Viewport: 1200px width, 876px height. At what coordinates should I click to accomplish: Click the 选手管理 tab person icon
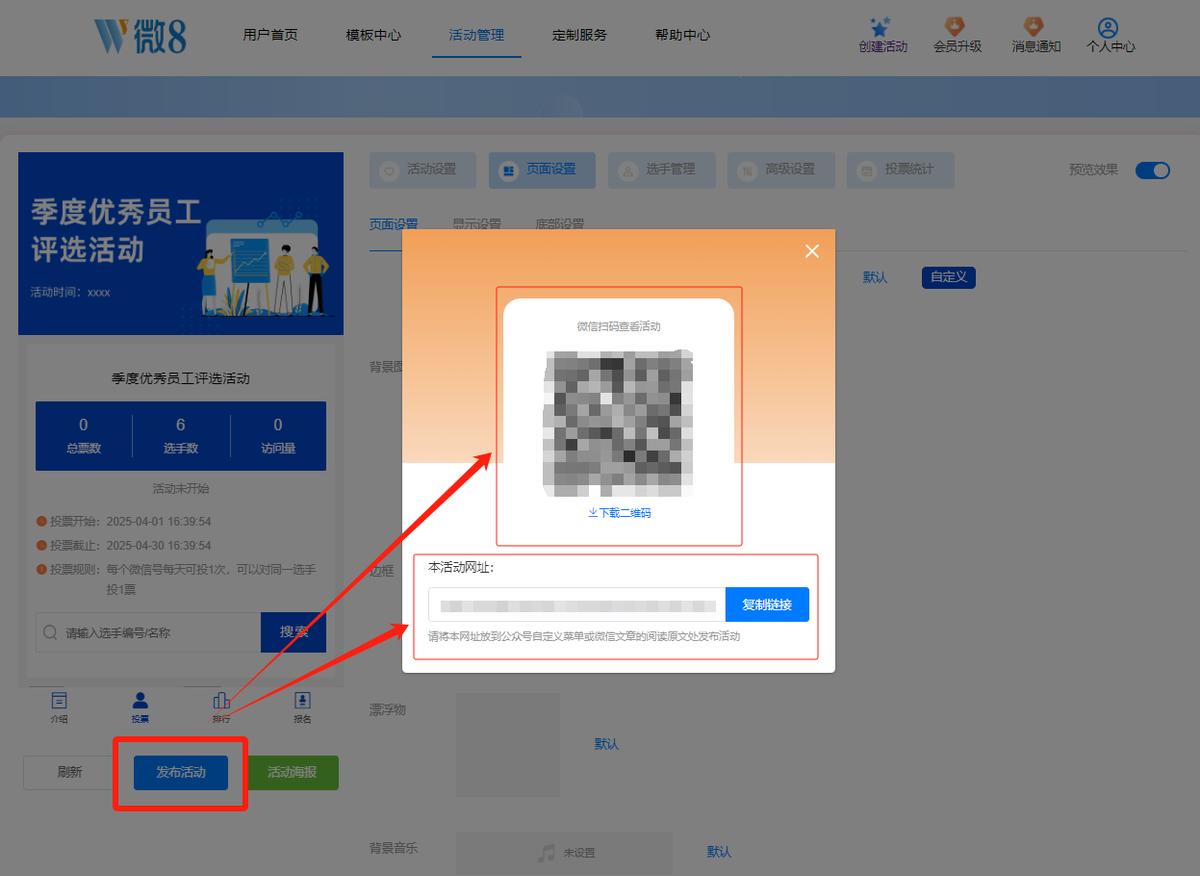(628, 170)
